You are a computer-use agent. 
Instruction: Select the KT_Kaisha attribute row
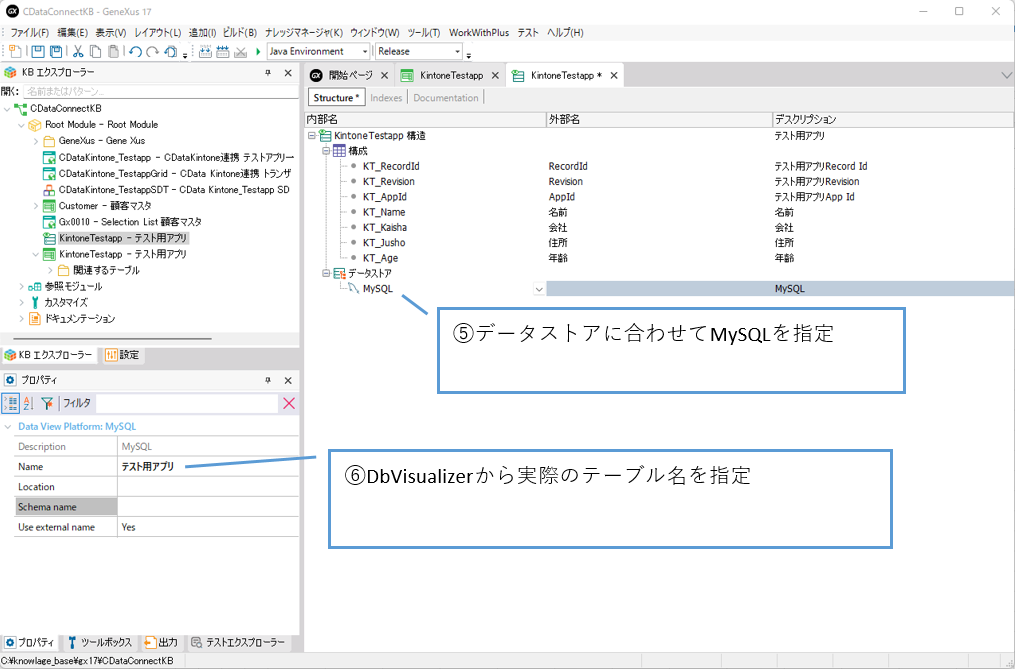click(385, 228)
